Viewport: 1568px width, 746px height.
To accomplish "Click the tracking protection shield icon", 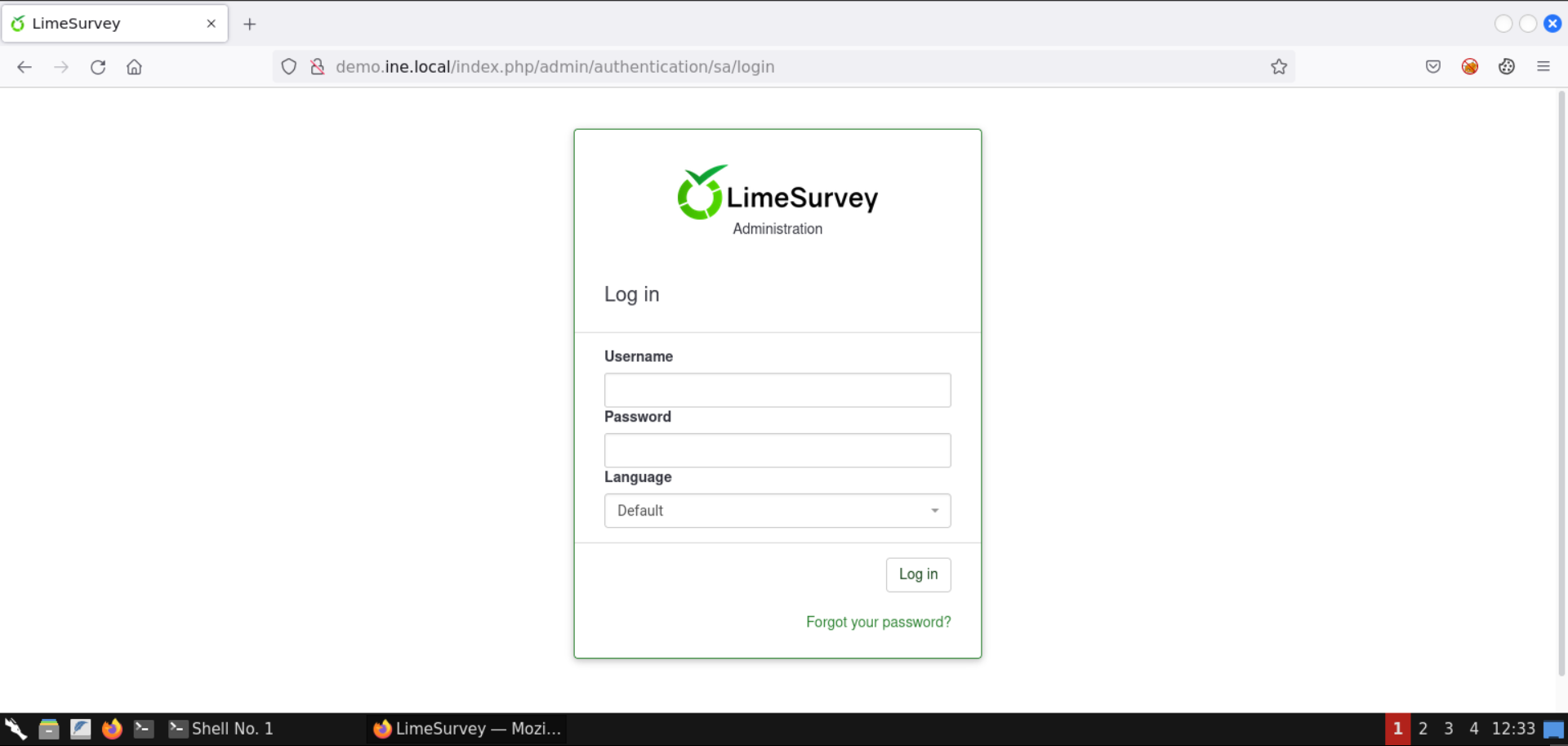I will (x=288, y=66).
